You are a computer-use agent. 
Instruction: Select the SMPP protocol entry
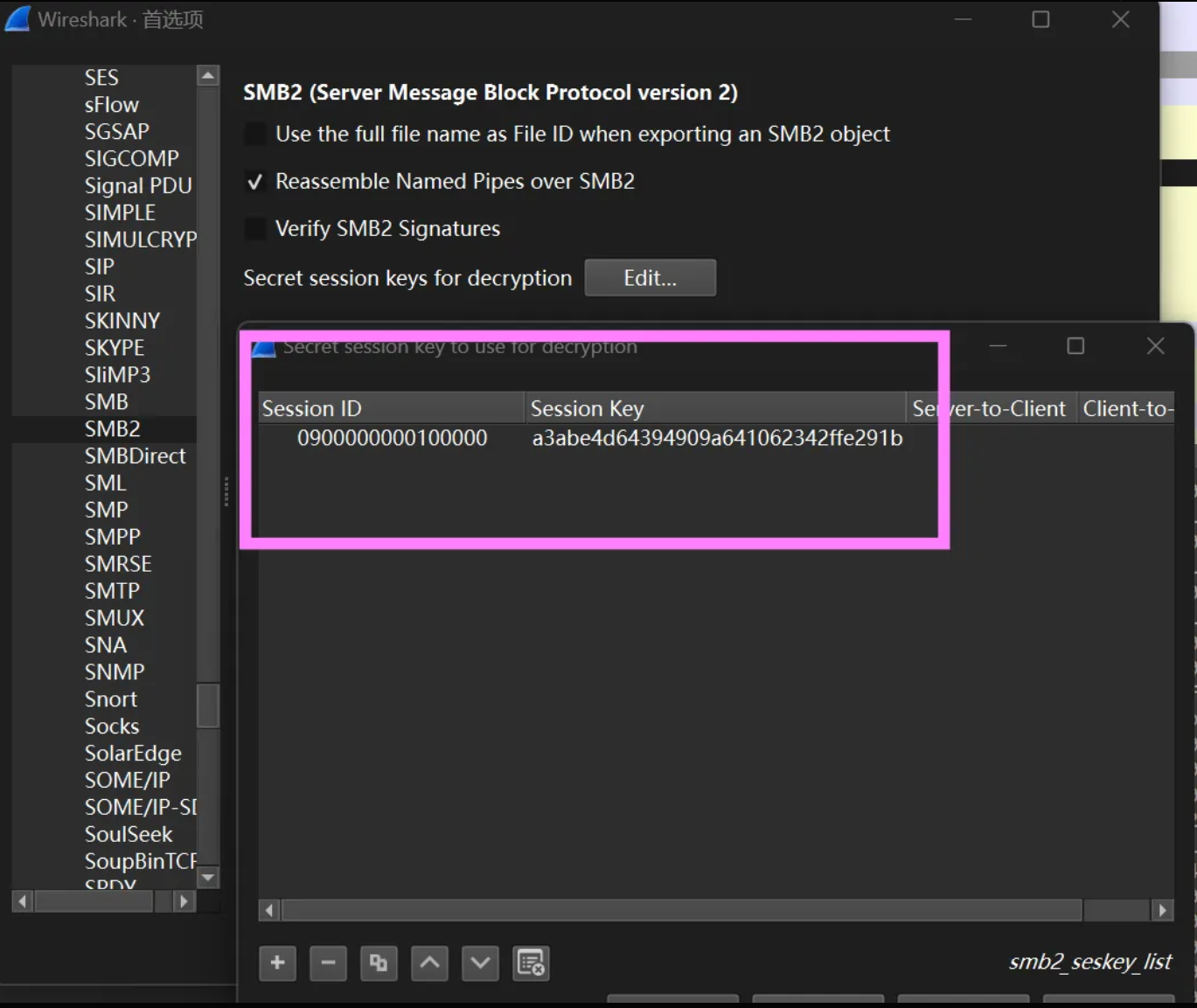pyautogui.click(x=112, y=537)
